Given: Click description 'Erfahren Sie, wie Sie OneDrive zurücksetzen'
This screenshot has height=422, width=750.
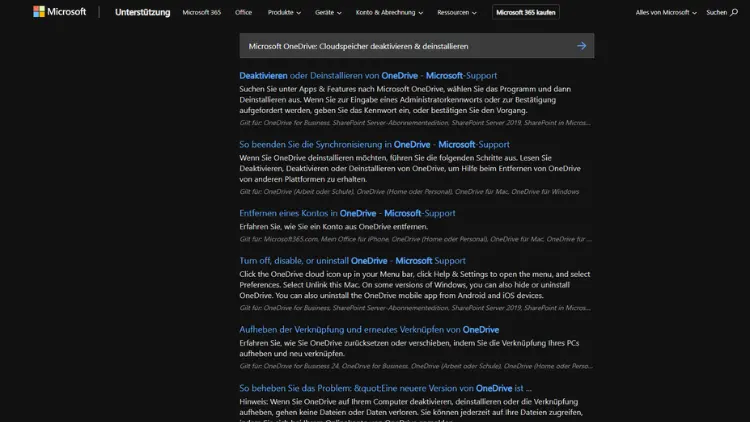Looking at the screenshot, I should pos(409,348).
